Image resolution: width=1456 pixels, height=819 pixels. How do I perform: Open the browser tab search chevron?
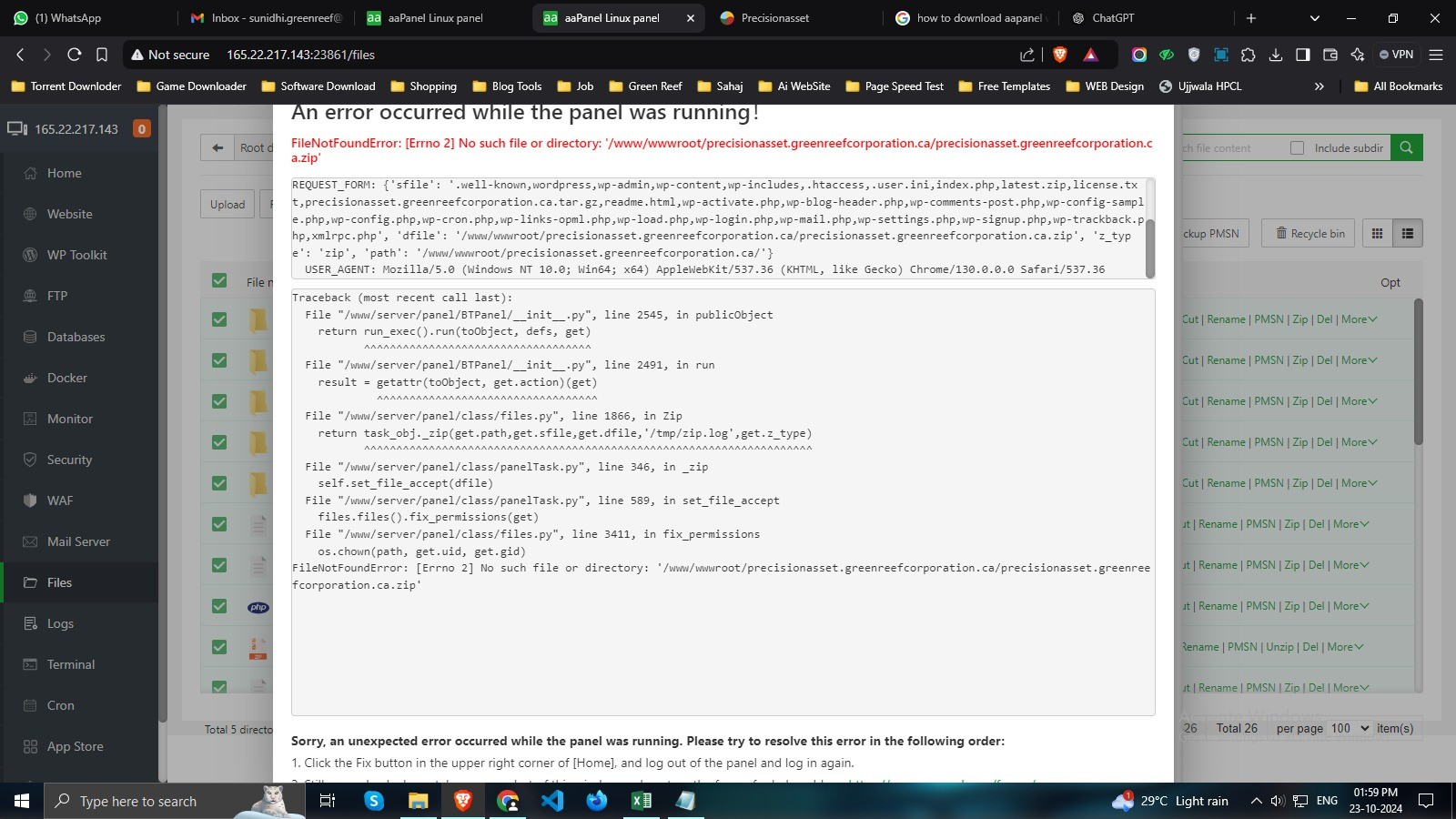point(1314,18)
